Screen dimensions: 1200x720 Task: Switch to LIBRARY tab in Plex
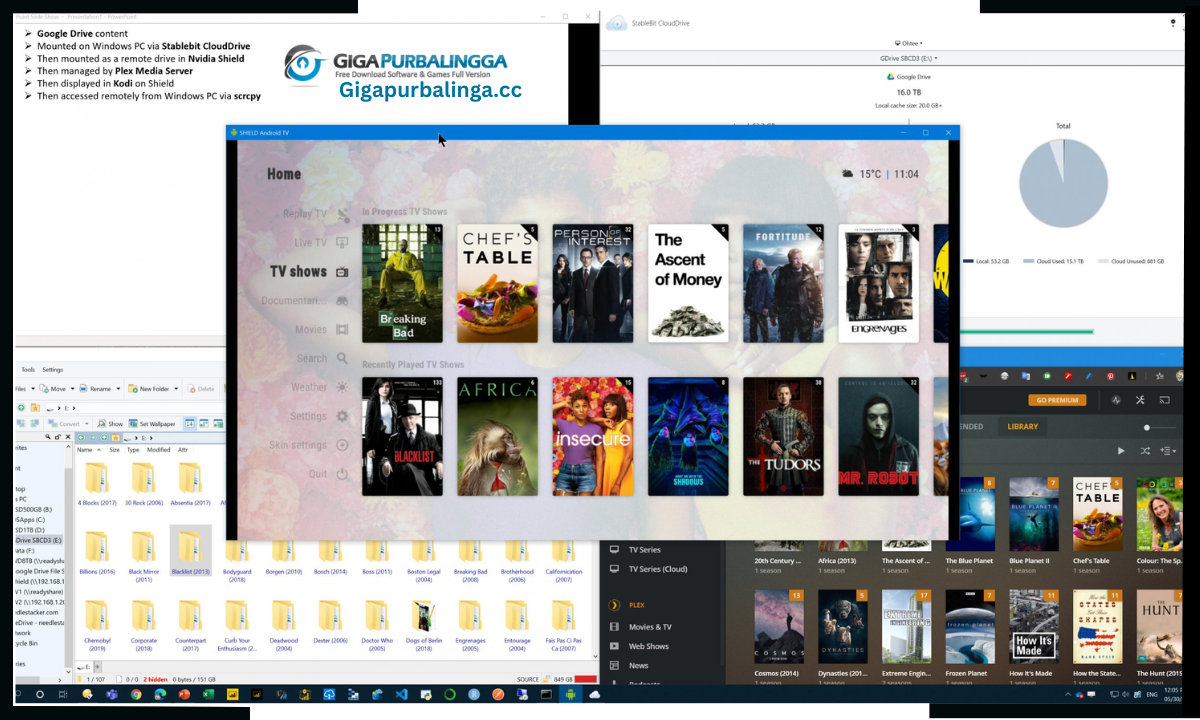tap(1022, 427)
